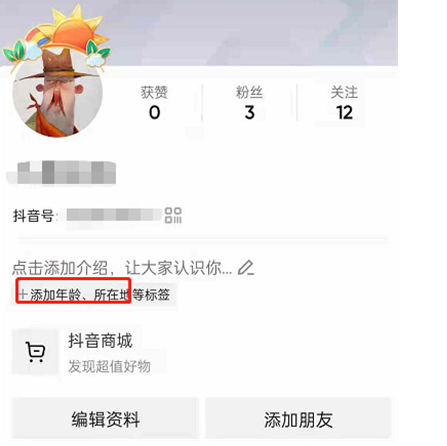This screenshot has height=446, width=447.
Task: Click the 编辑资料 button
Action: [x=105, y=419]
